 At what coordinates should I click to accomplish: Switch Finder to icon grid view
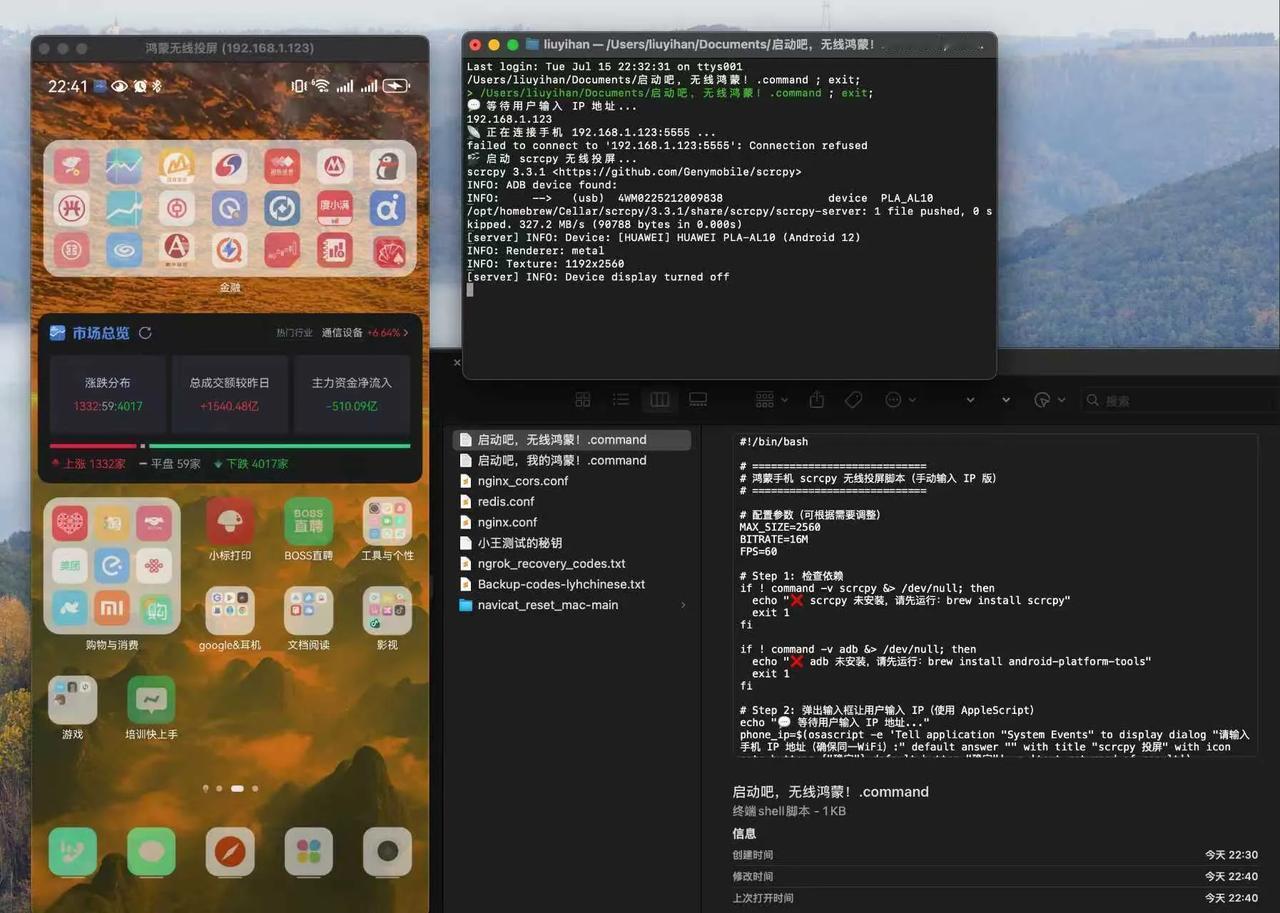point(583,400)
